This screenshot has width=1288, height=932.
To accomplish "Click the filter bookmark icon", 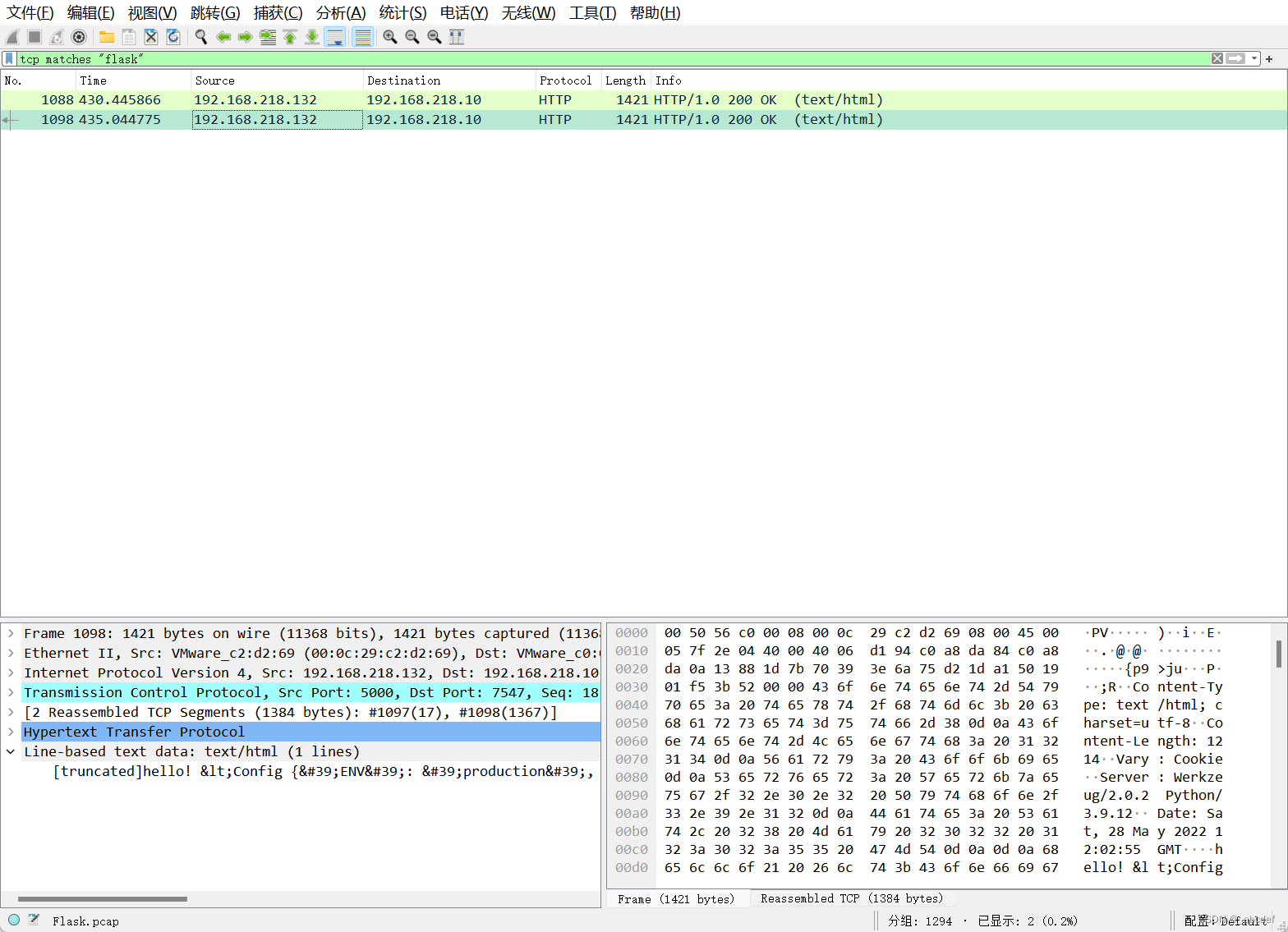I will (9, 59).
